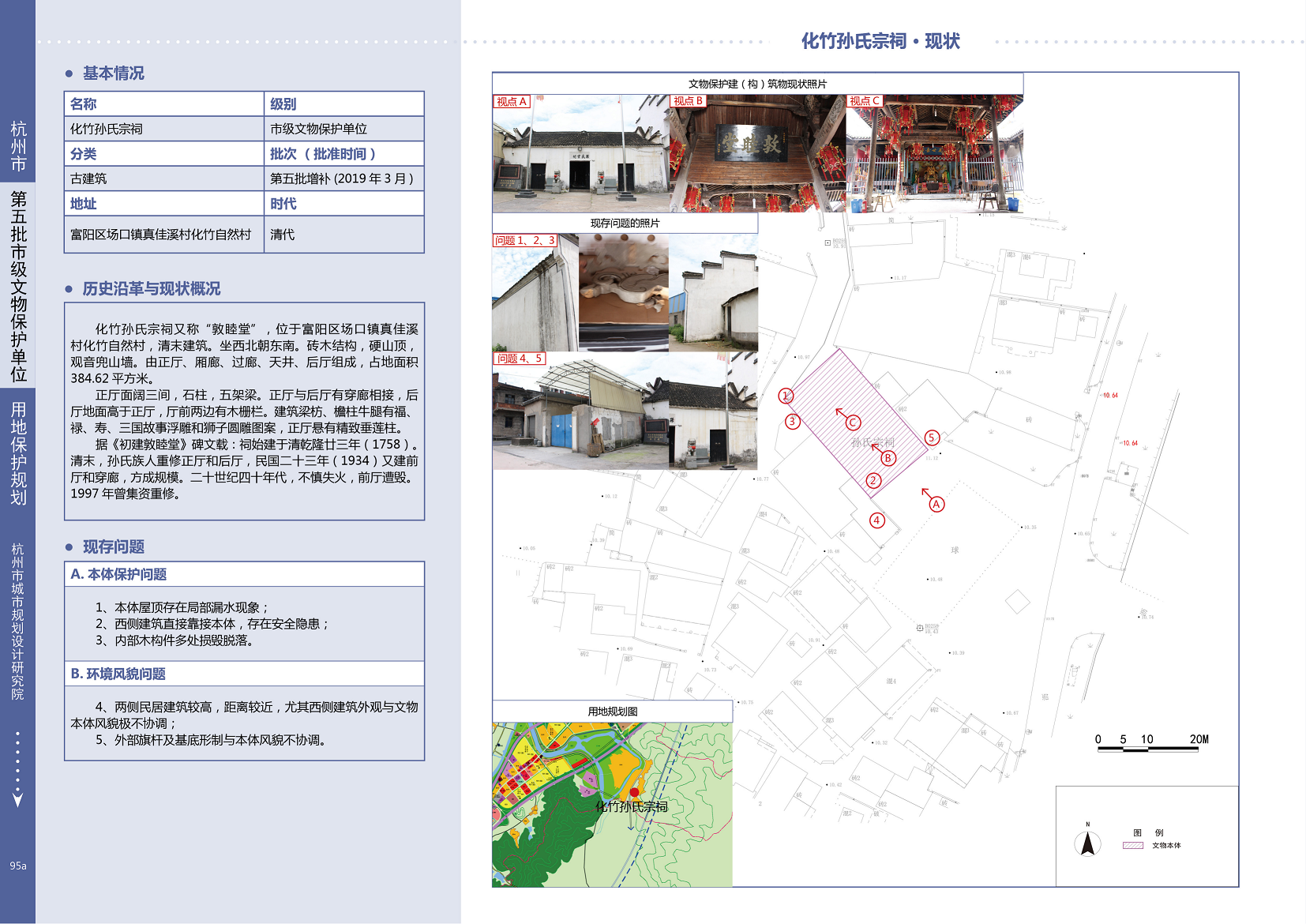Open the 问题4、5 photo with blue doors
The width and height of the screenshot is (1306, 924).
tap(580, 411)
